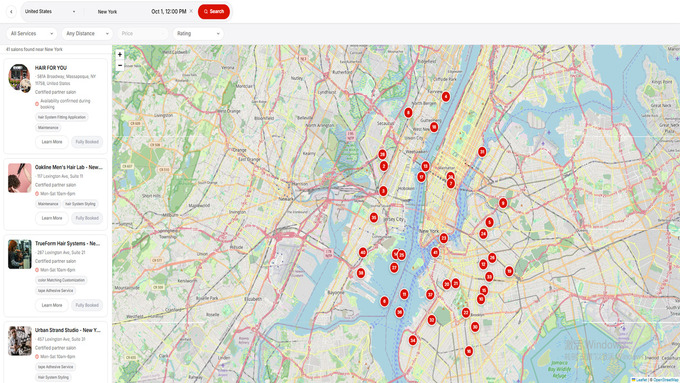Select map marker number 38
This screenshot has height=383, width=680.
coord(361,273)
